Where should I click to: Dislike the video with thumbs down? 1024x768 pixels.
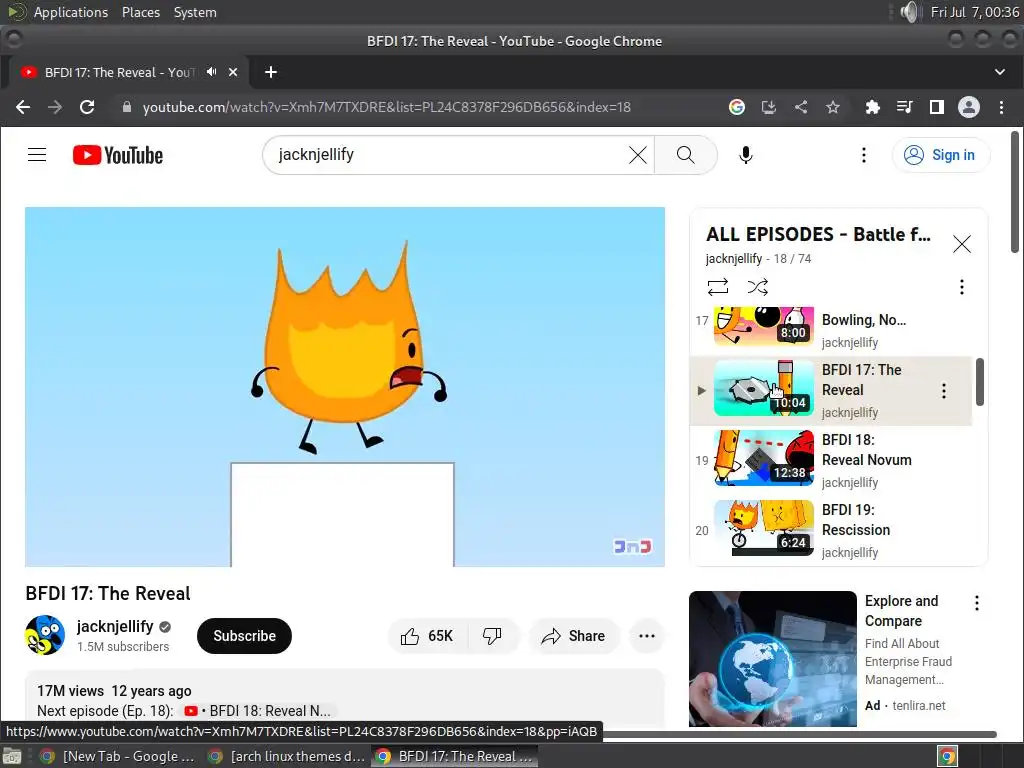(x=492, y=636)
